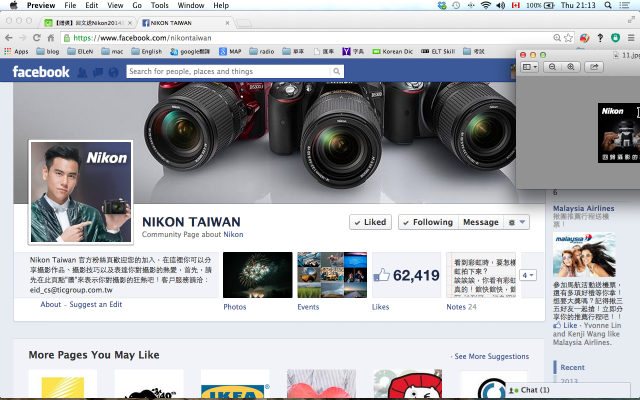Close the NIKON TAIWAN tab
The height and width of the screenshot is (400, 640).
click(227, 23)
